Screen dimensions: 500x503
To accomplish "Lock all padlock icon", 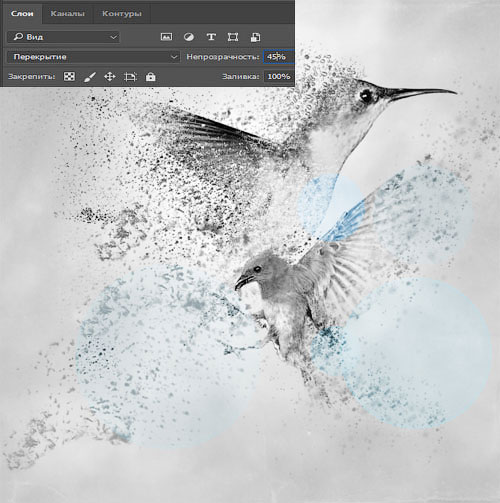I will pyautogui.click(x=151, y=77).
